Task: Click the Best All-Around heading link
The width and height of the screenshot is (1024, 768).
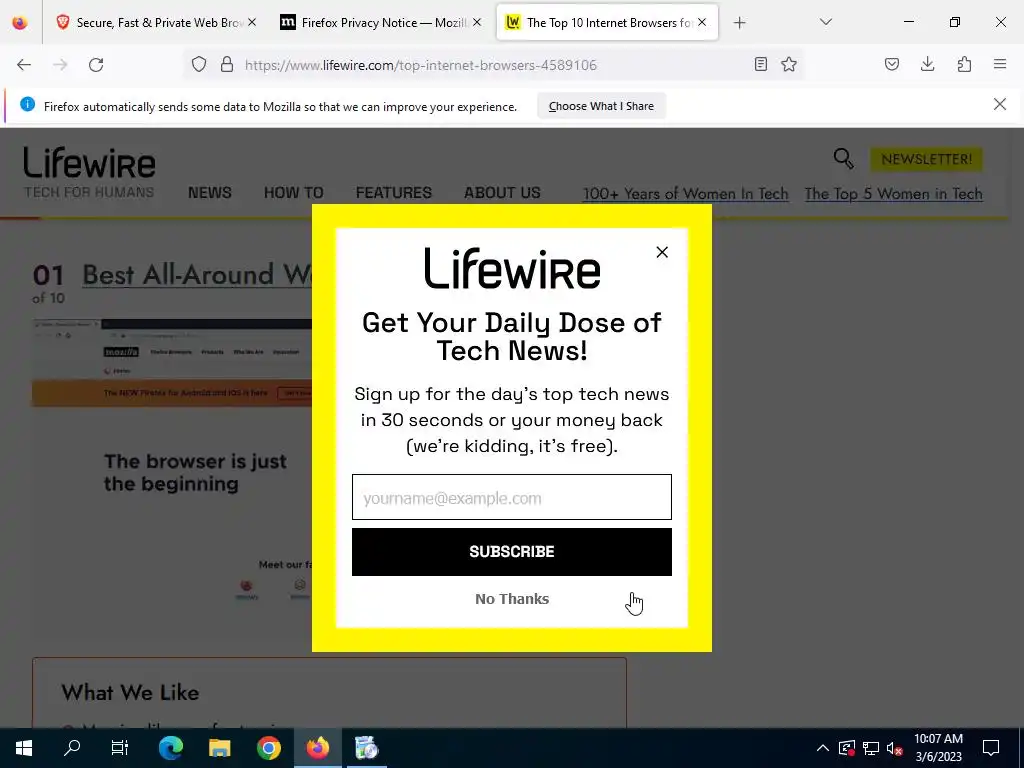Action: [197, 274]
